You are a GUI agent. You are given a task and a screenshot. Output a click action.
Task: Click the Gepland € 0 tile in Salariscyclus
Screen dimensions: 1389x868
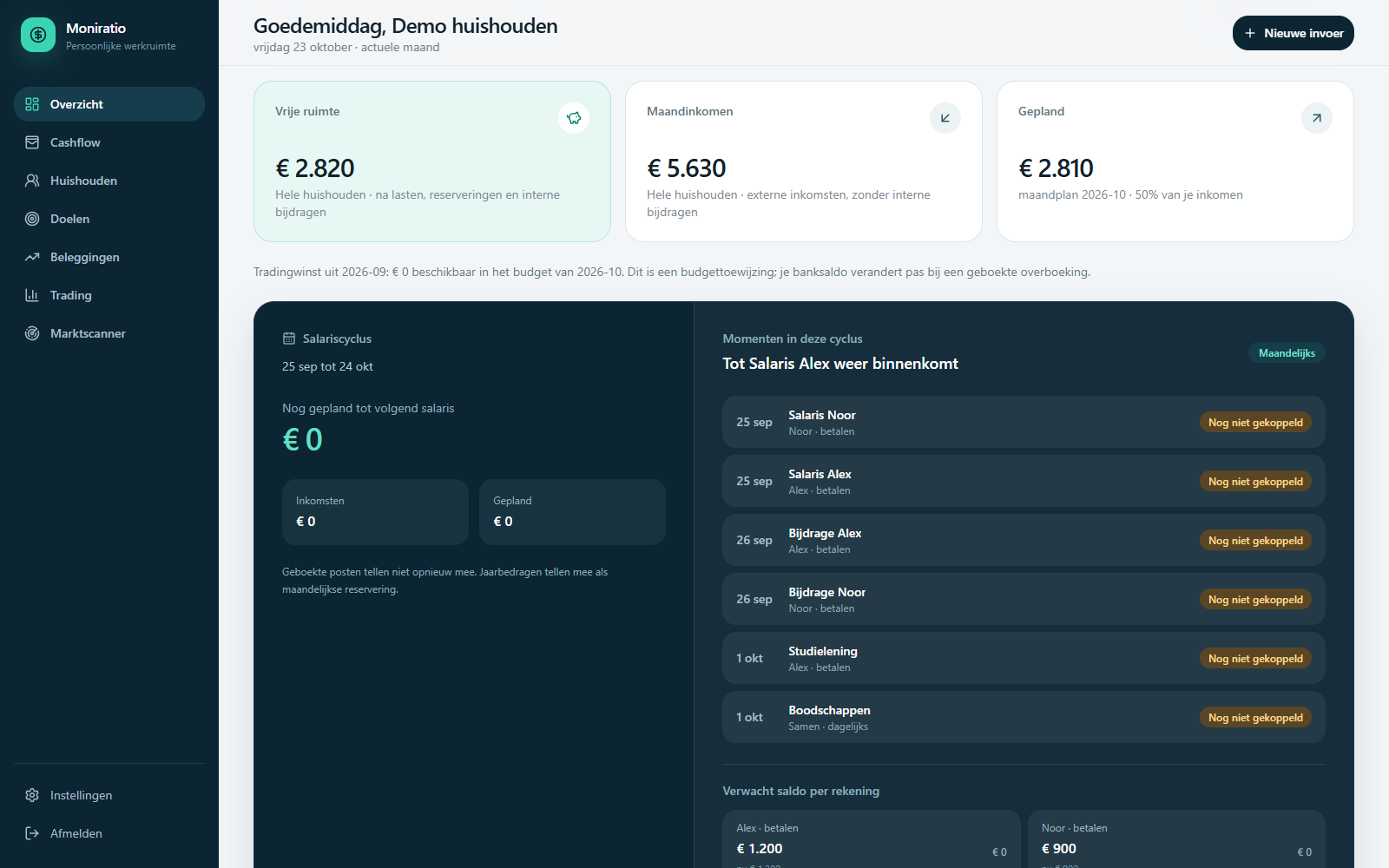point(572,512)
